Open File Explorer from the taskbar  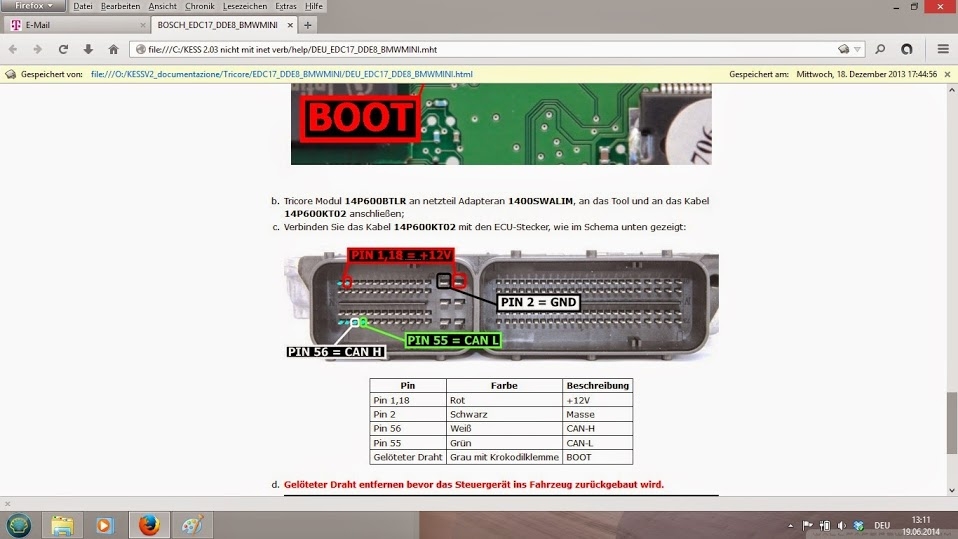coord(62,525)
